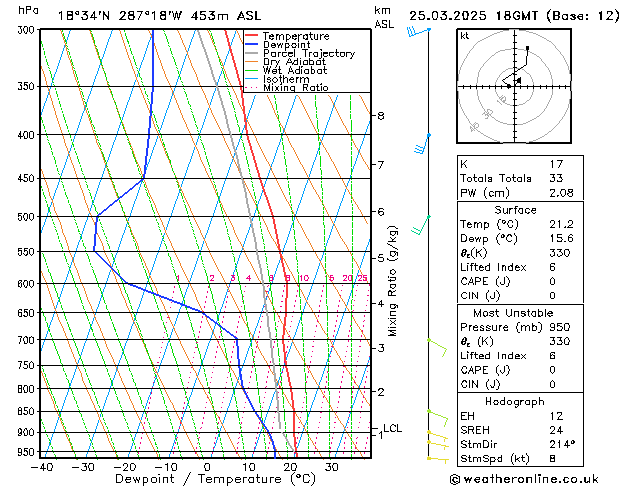Click the 0 temperature axis label
Viewport: 629px width, 486px height.
click(207, 467)
